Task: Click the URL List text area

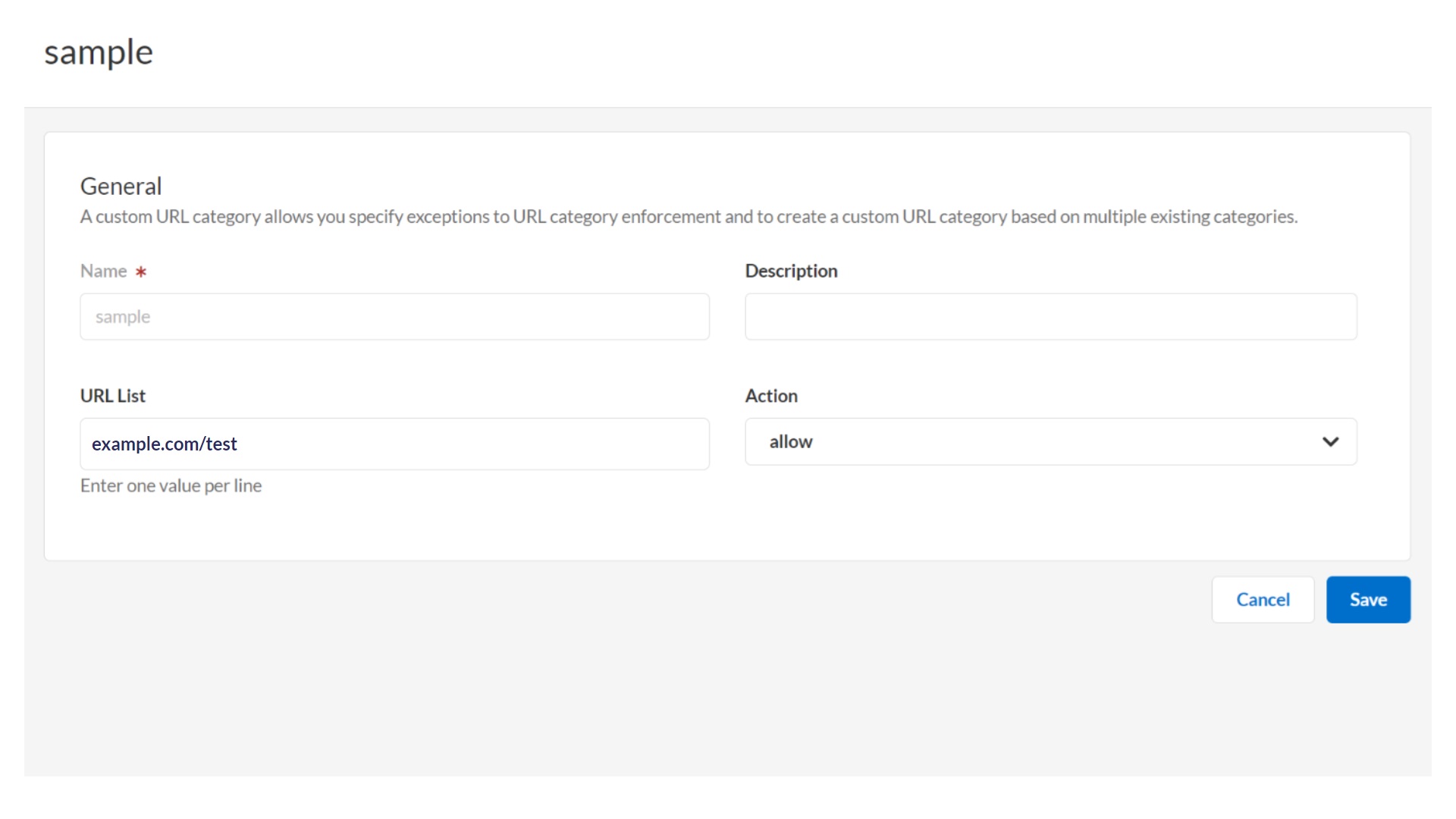Action: pyautogui.click(x=394, y=444)
